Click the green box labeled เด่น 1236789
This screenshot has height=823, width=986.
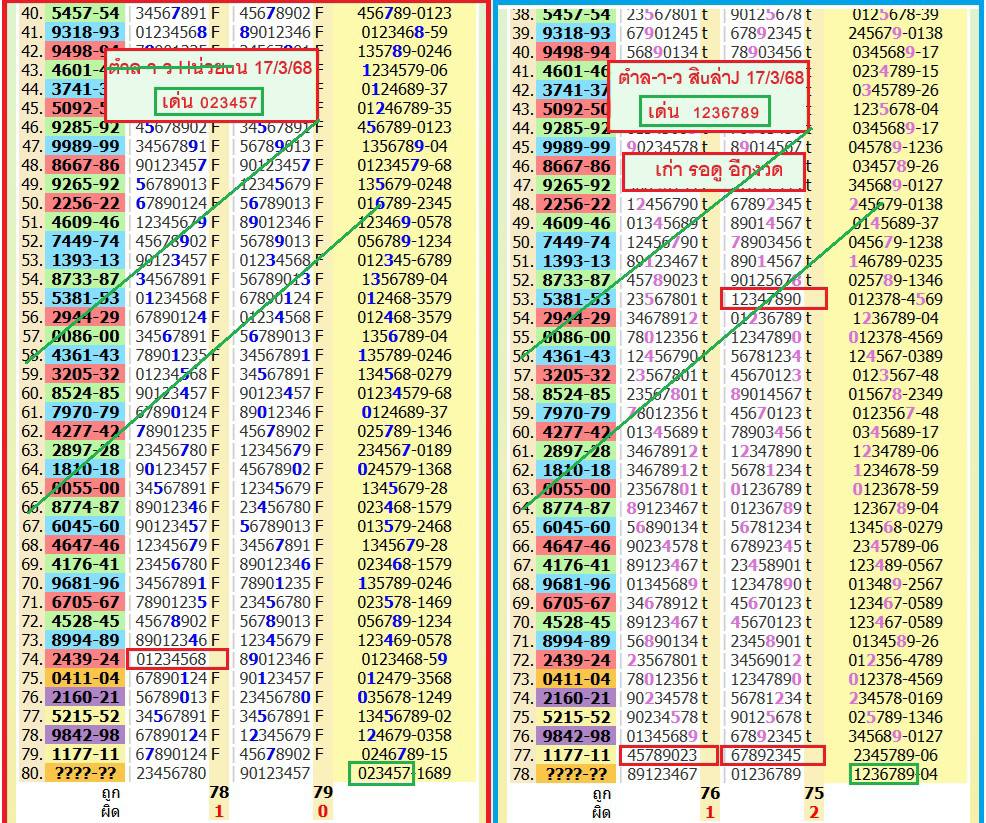point(704,112)
